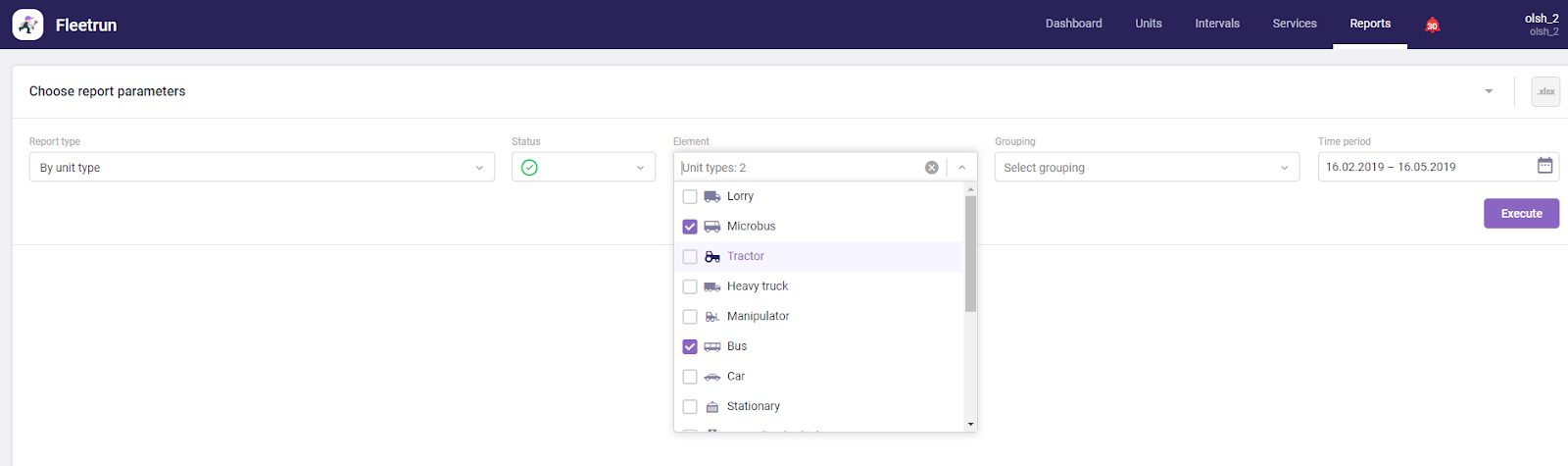The height and width of the screenshot is (466, 1568).
Task: Click the Tractor vehicle icon
Action: [712, 256]
